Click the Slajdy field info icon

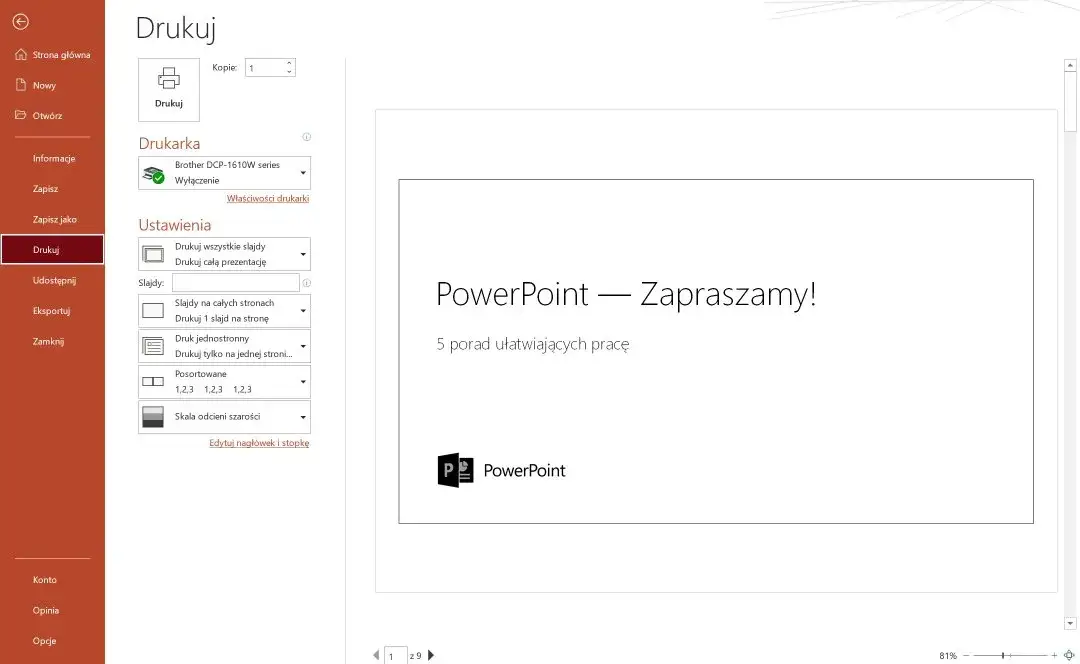(307, 283)
